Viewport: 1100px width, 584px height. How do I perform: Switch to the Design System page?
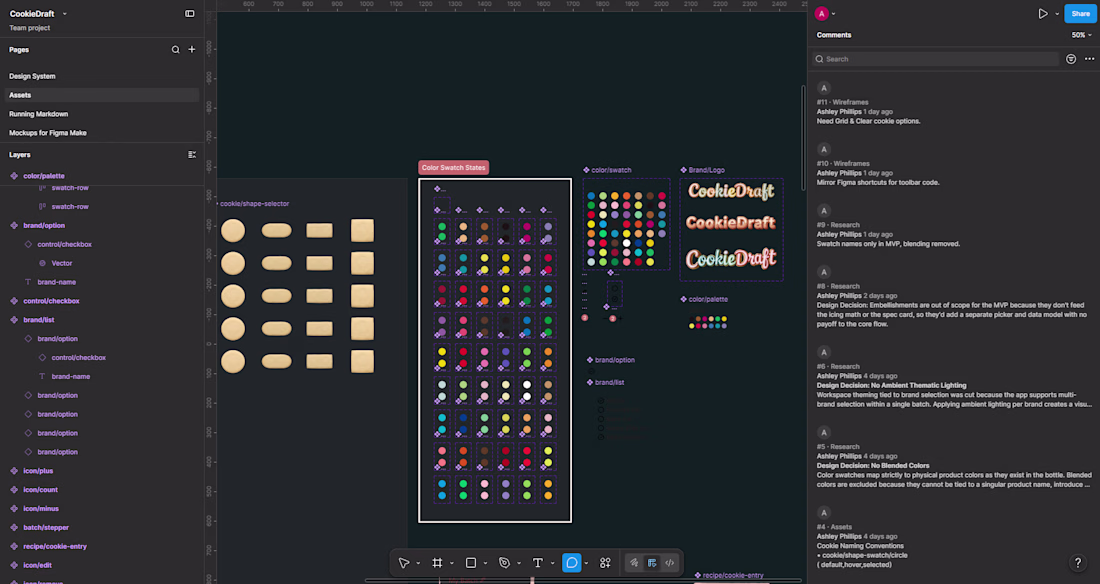click(x=32, y=76)
